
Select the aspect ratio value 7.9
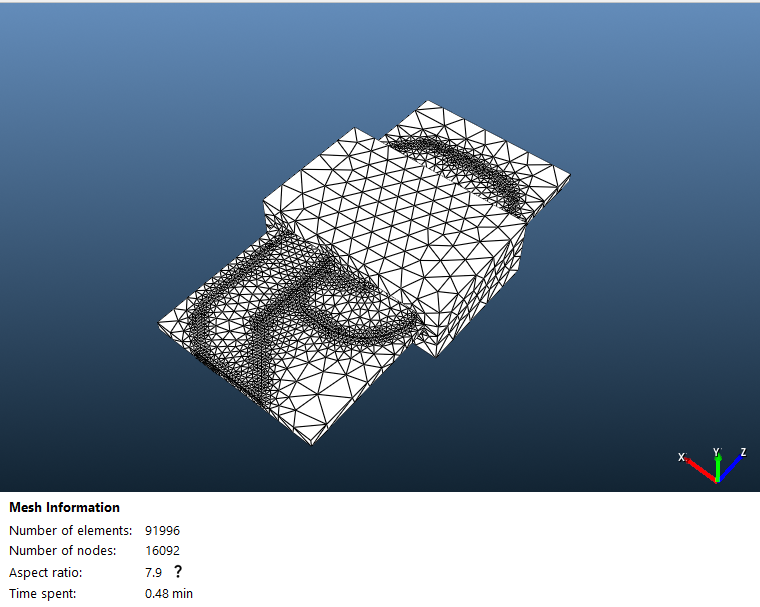point(153,573)
